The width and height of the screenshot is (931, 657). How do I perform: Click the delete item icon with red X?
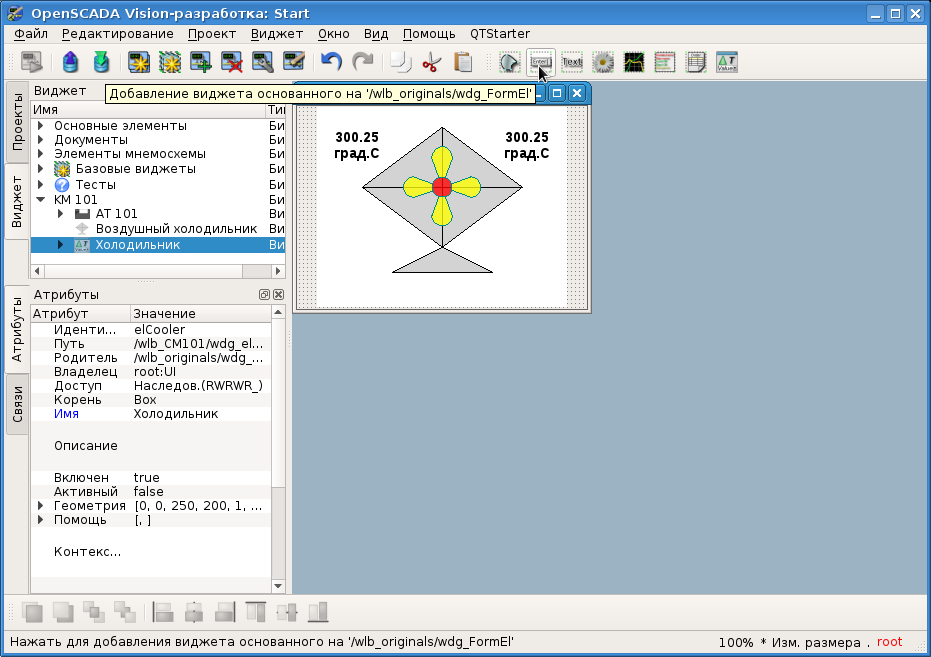(x=232, y=62)
